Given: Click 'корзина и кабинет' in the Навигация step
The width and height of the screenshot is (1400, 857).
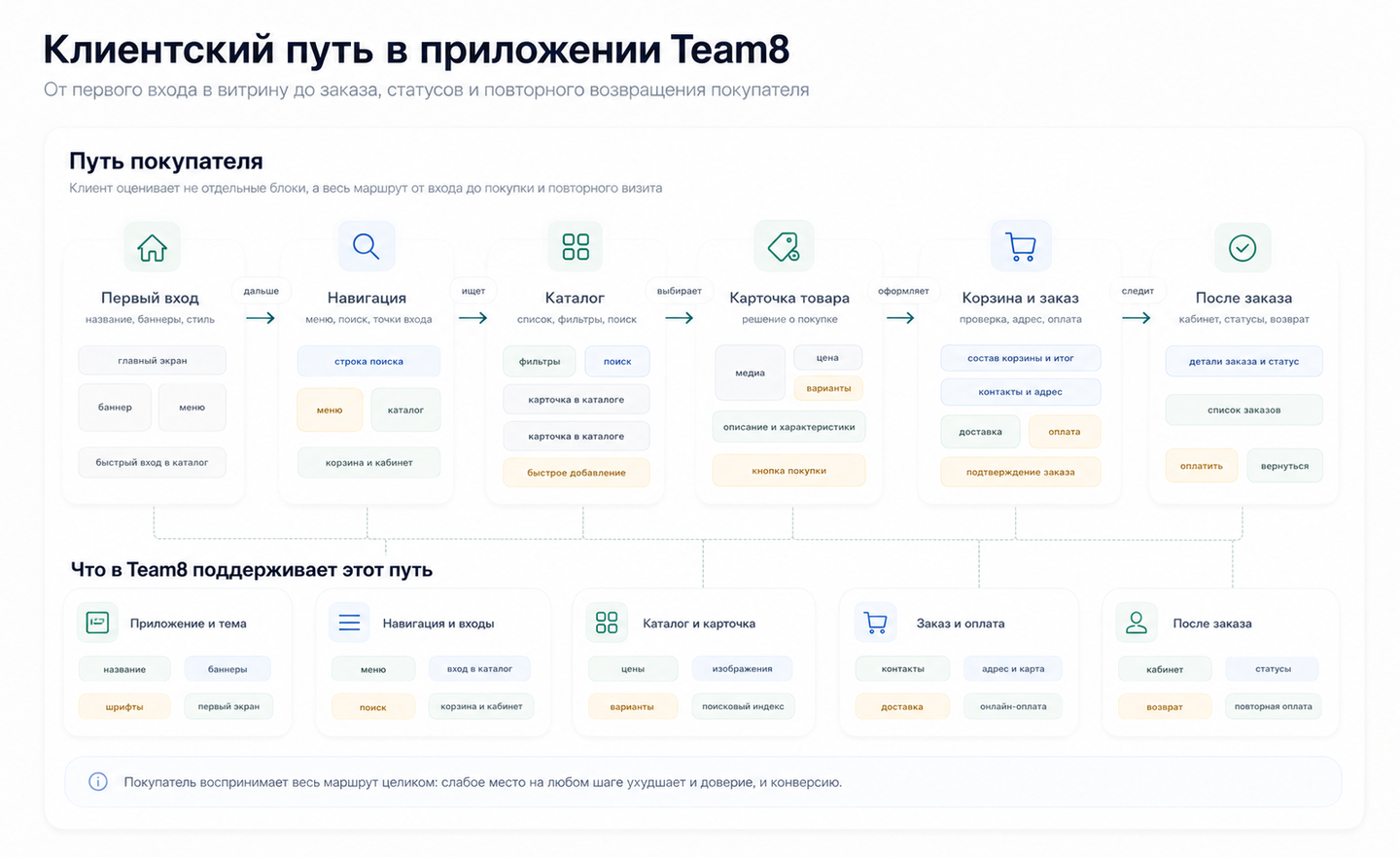Looking at the screenshot, I should 368,463.
